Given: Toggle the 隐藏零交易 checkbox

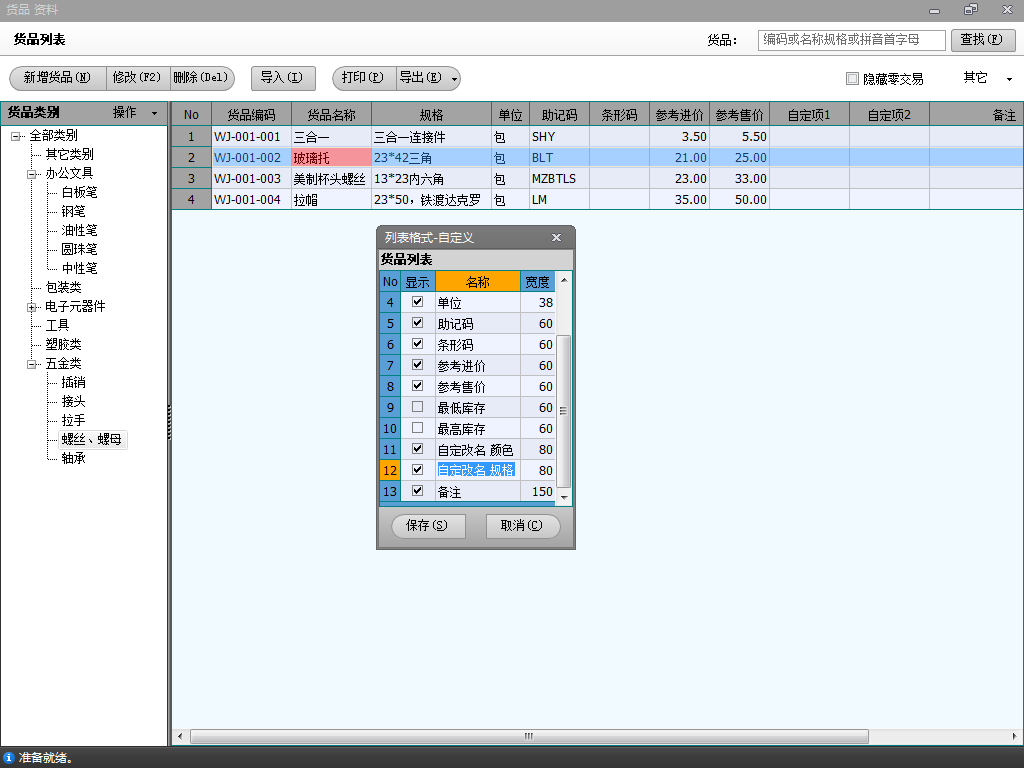Looking at the screenshot, I should coord(852,78).
